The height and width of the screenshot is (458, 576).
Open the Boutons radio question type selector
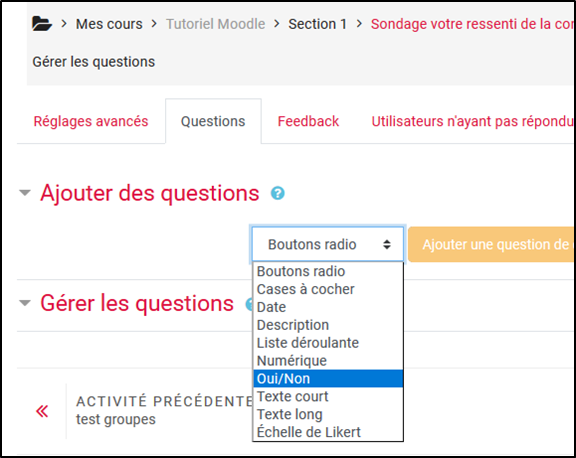(328, 244)
